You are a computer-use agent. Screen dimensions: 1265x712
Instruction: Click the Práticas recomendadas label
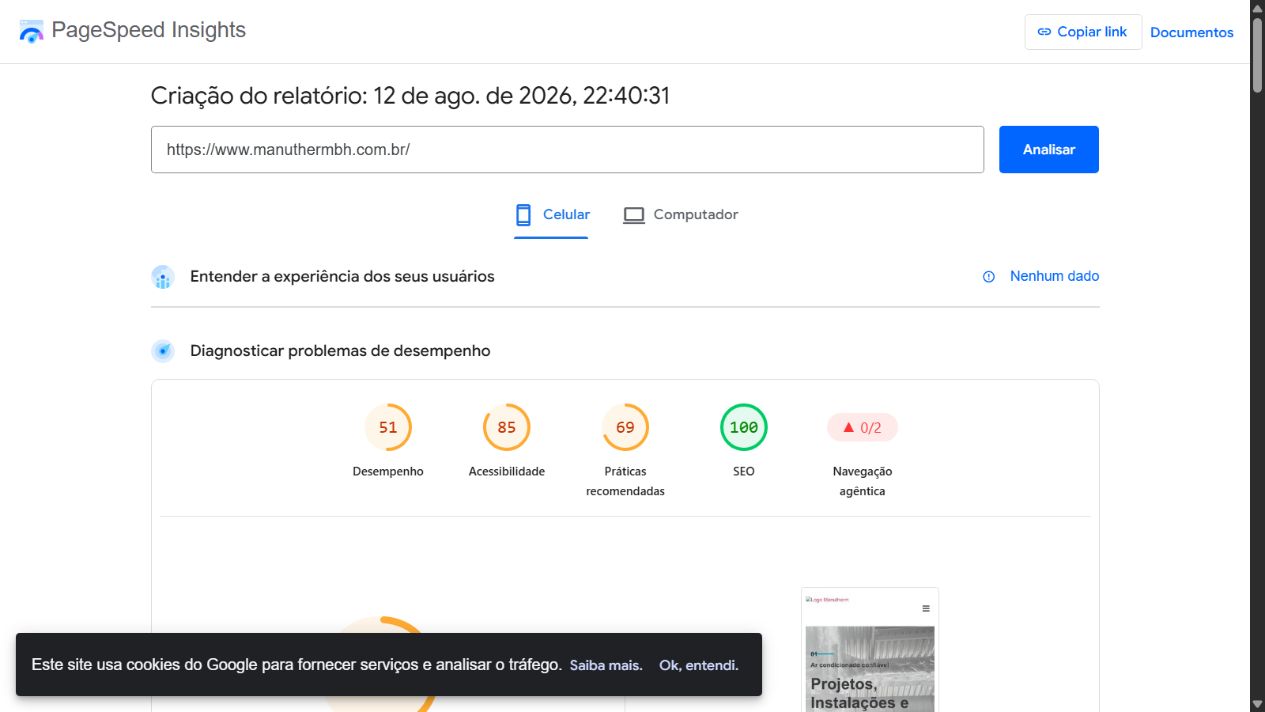point(625,481)
